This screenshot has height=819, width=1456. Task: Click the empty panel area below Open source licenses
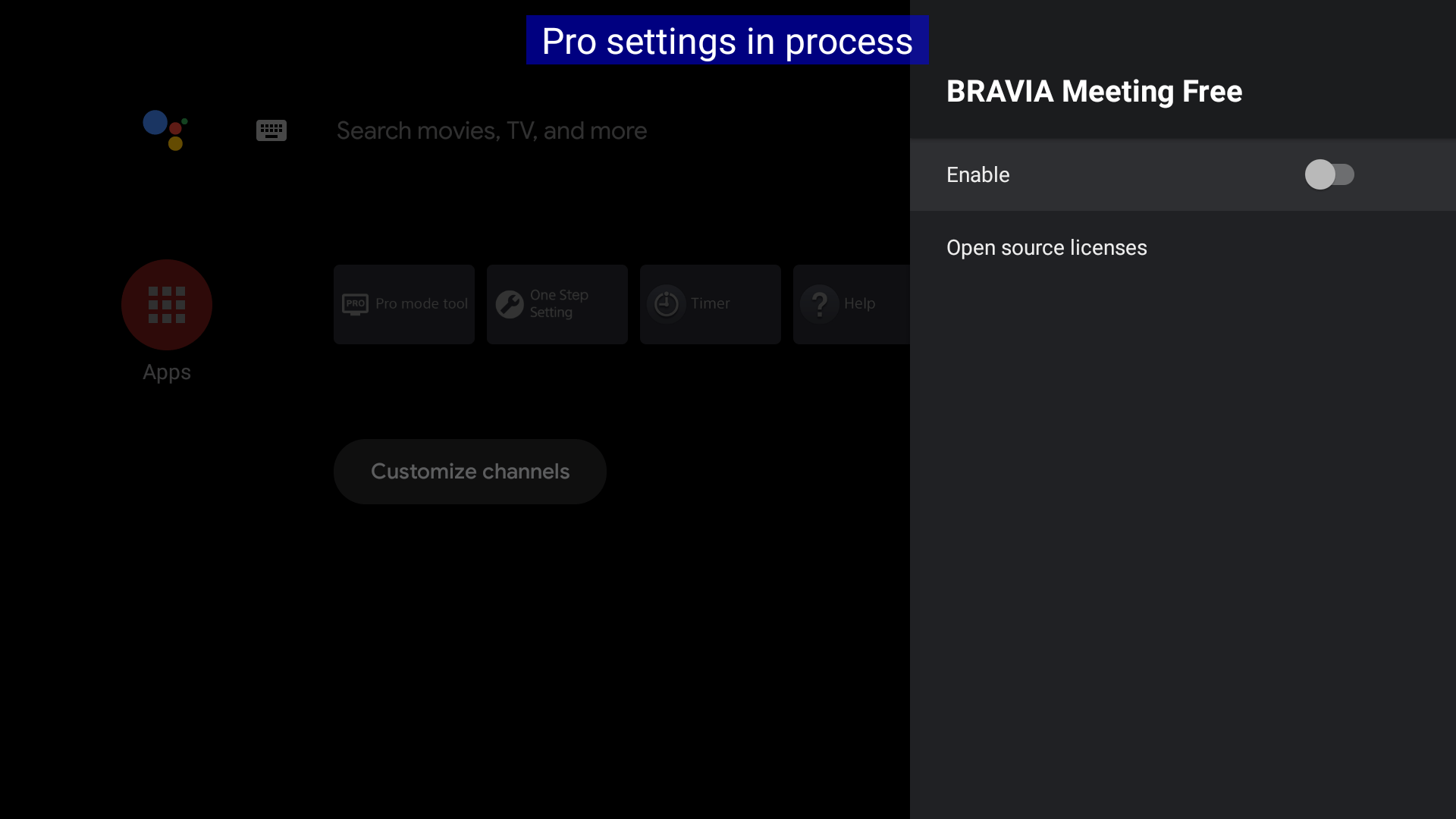click(x=1183, y=531)
